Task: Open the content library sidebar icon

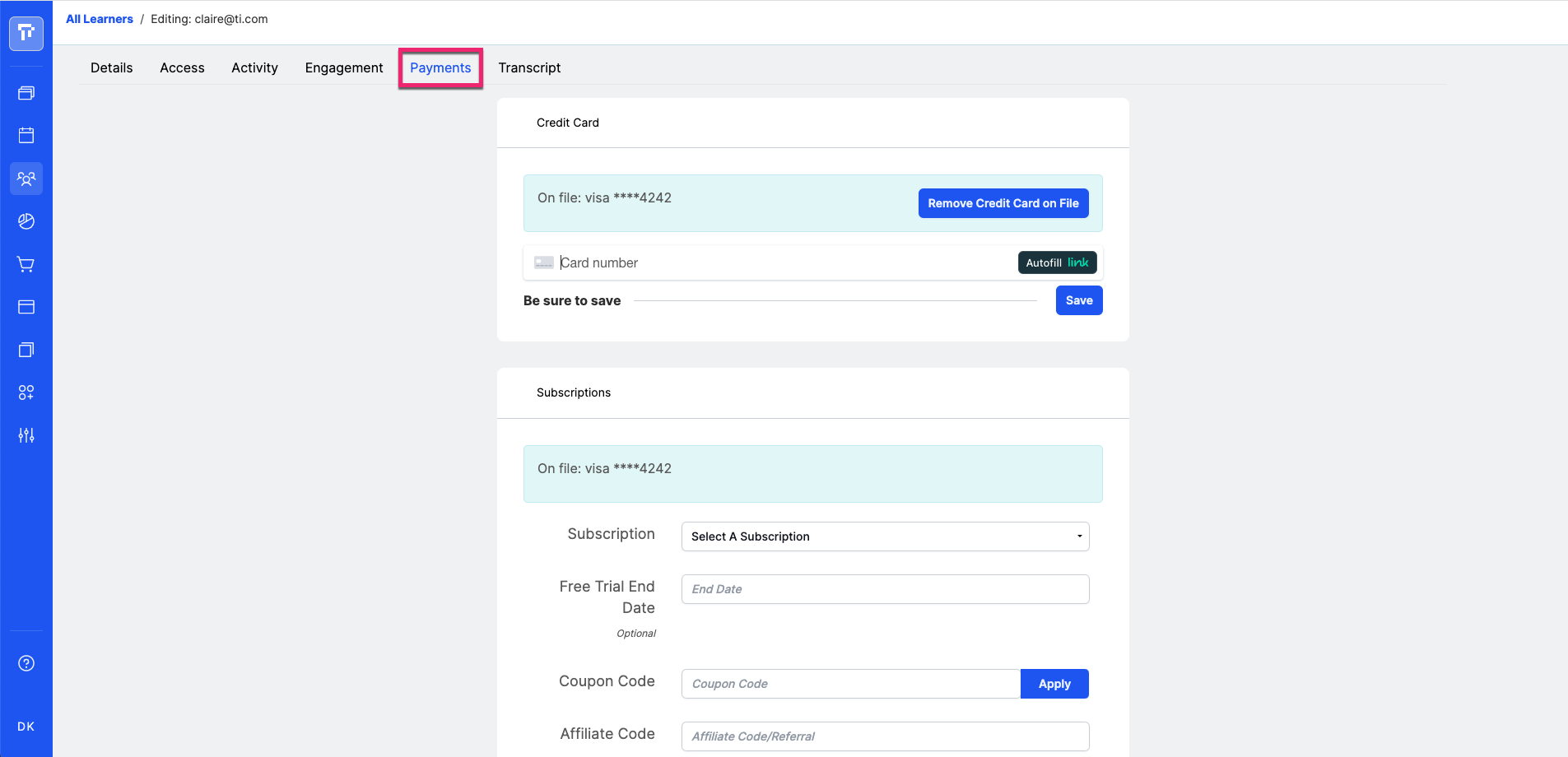Action: (x=26, y=93)
